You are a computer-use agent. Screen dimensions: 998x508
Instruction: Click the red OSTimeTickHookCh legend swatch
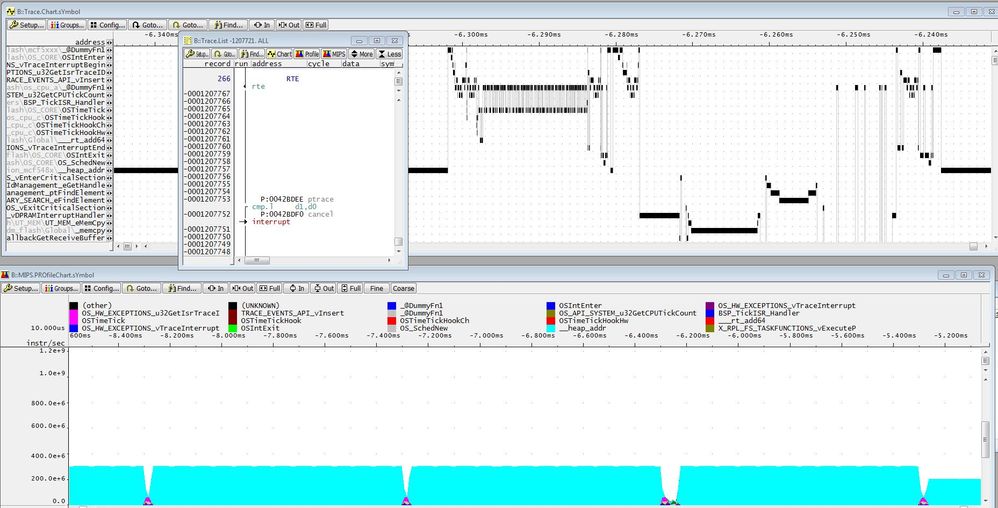coord(392,320)
